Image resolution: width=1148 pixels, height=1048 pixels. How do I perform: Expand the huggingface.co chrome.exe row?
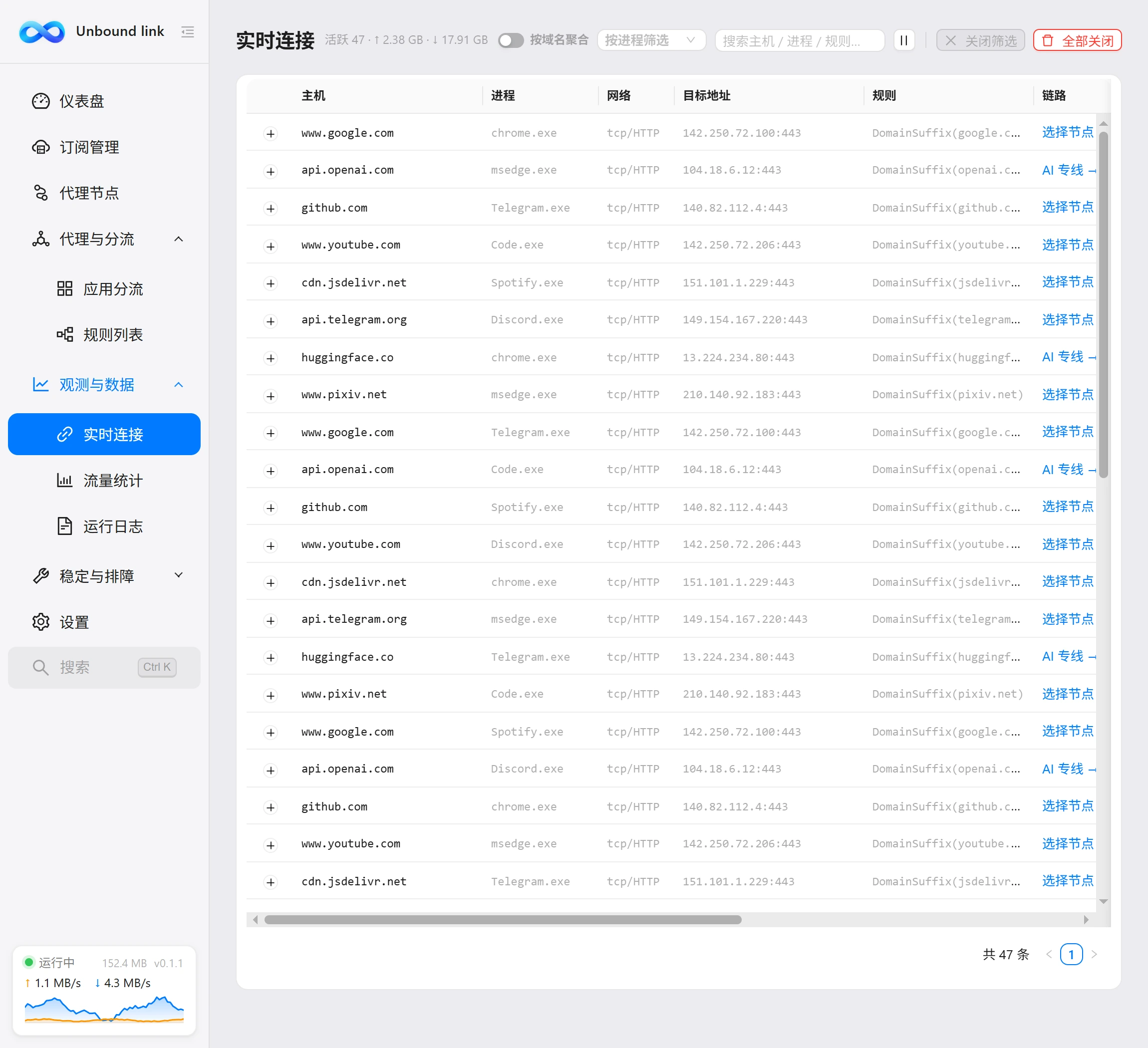point(271,358)
